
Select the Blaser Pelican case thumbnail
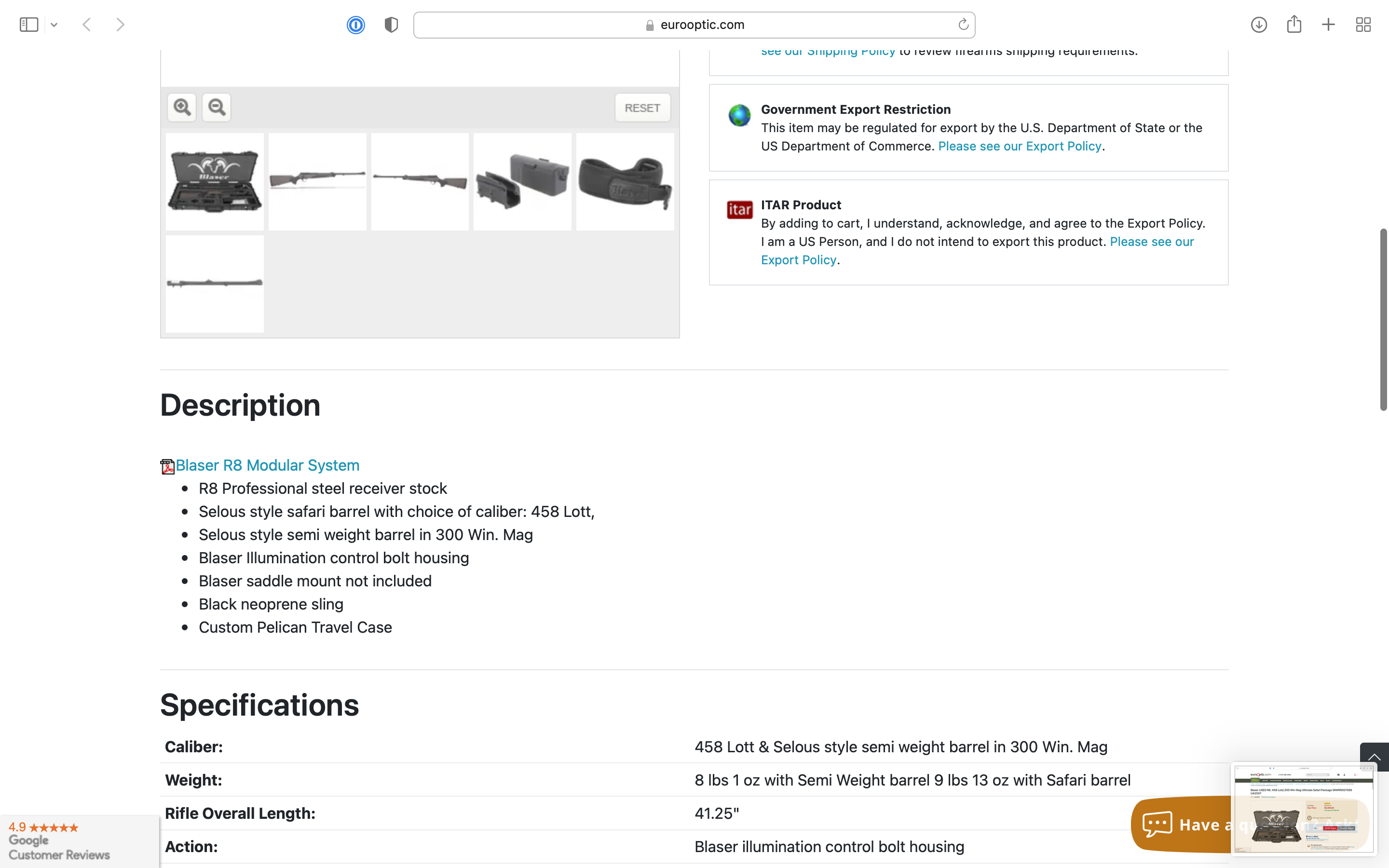pos(215,182)
